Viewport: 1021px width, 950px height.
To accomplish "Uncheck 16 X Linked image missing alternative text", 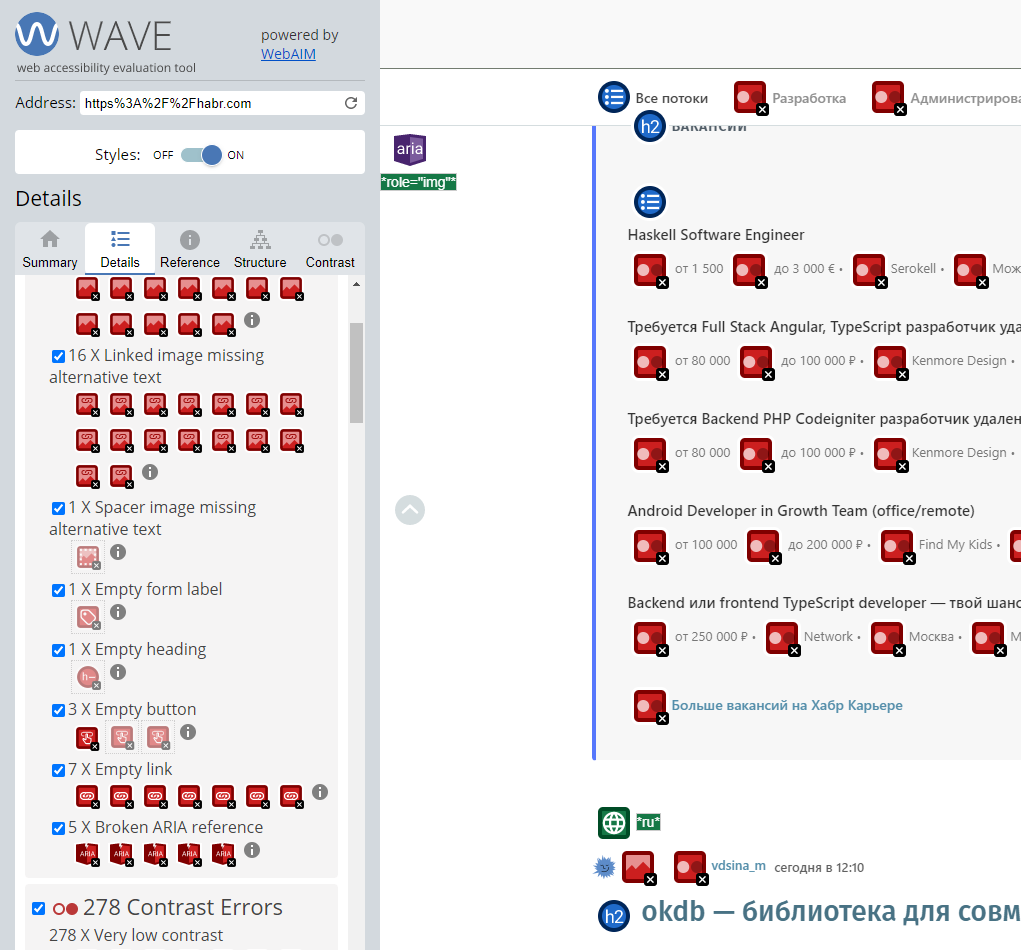I will coord(58,356).
